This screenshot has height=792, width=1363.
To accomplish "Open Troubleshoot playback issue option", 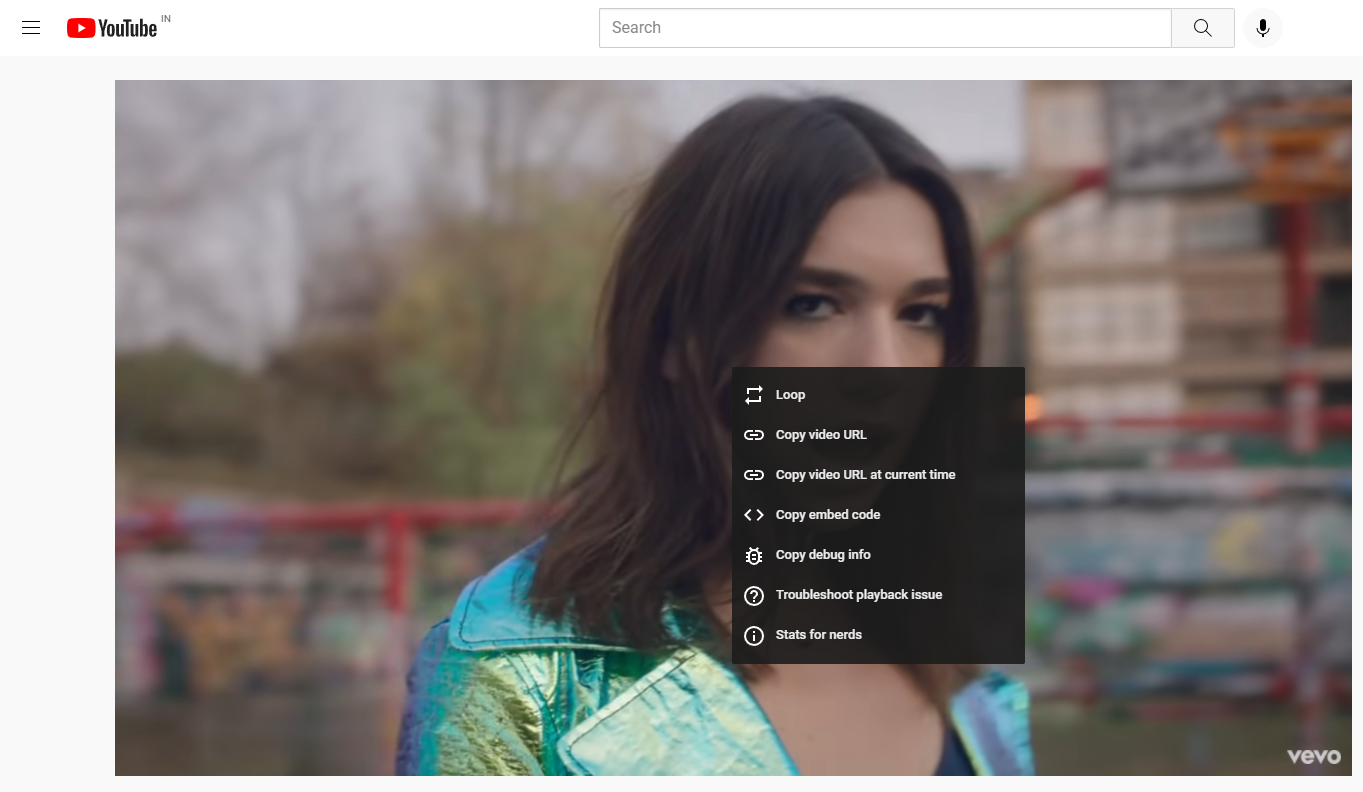I will click(878, 595).
